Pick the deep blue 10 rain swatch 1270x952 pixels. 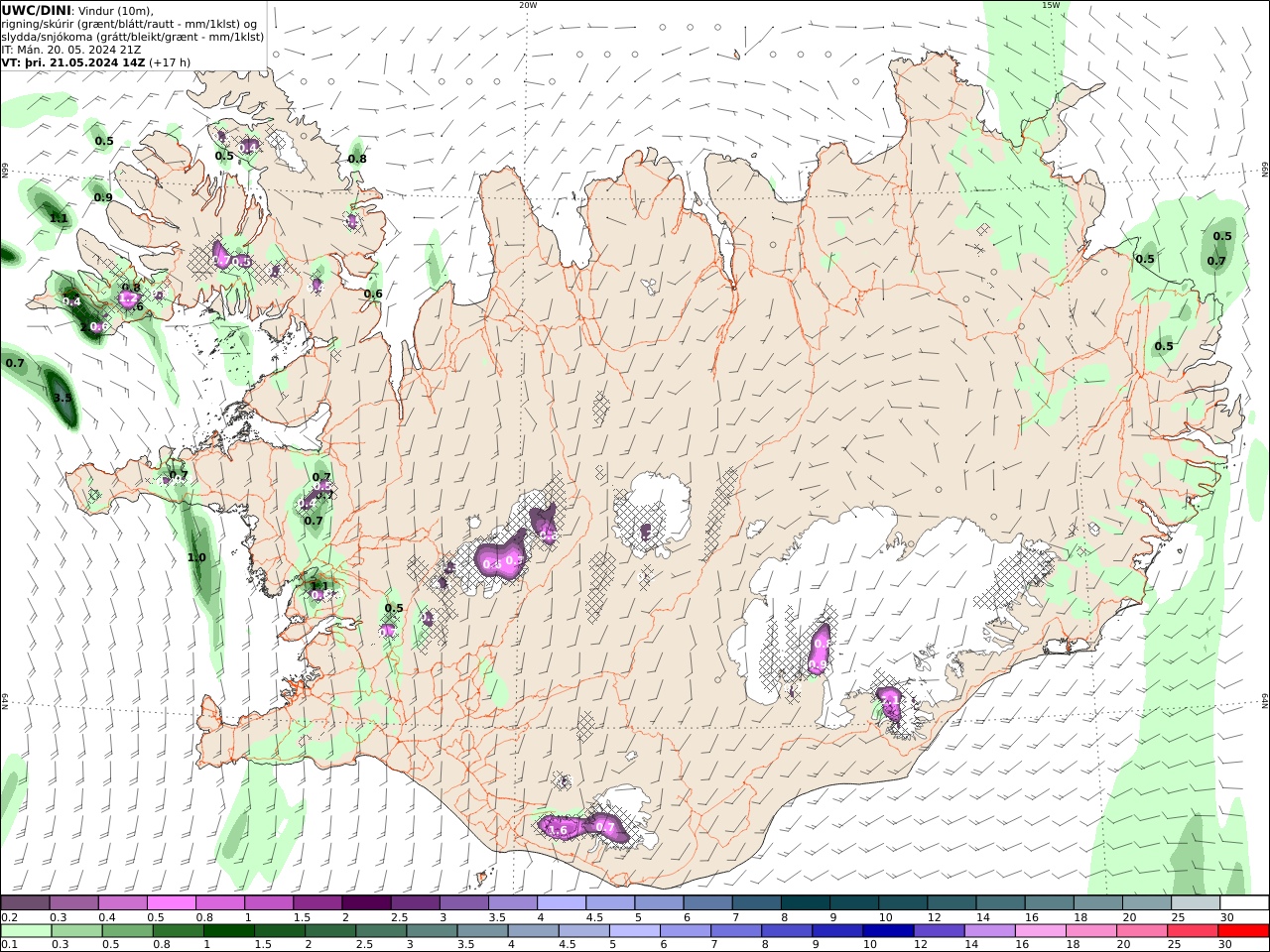(x=888, y=931)
